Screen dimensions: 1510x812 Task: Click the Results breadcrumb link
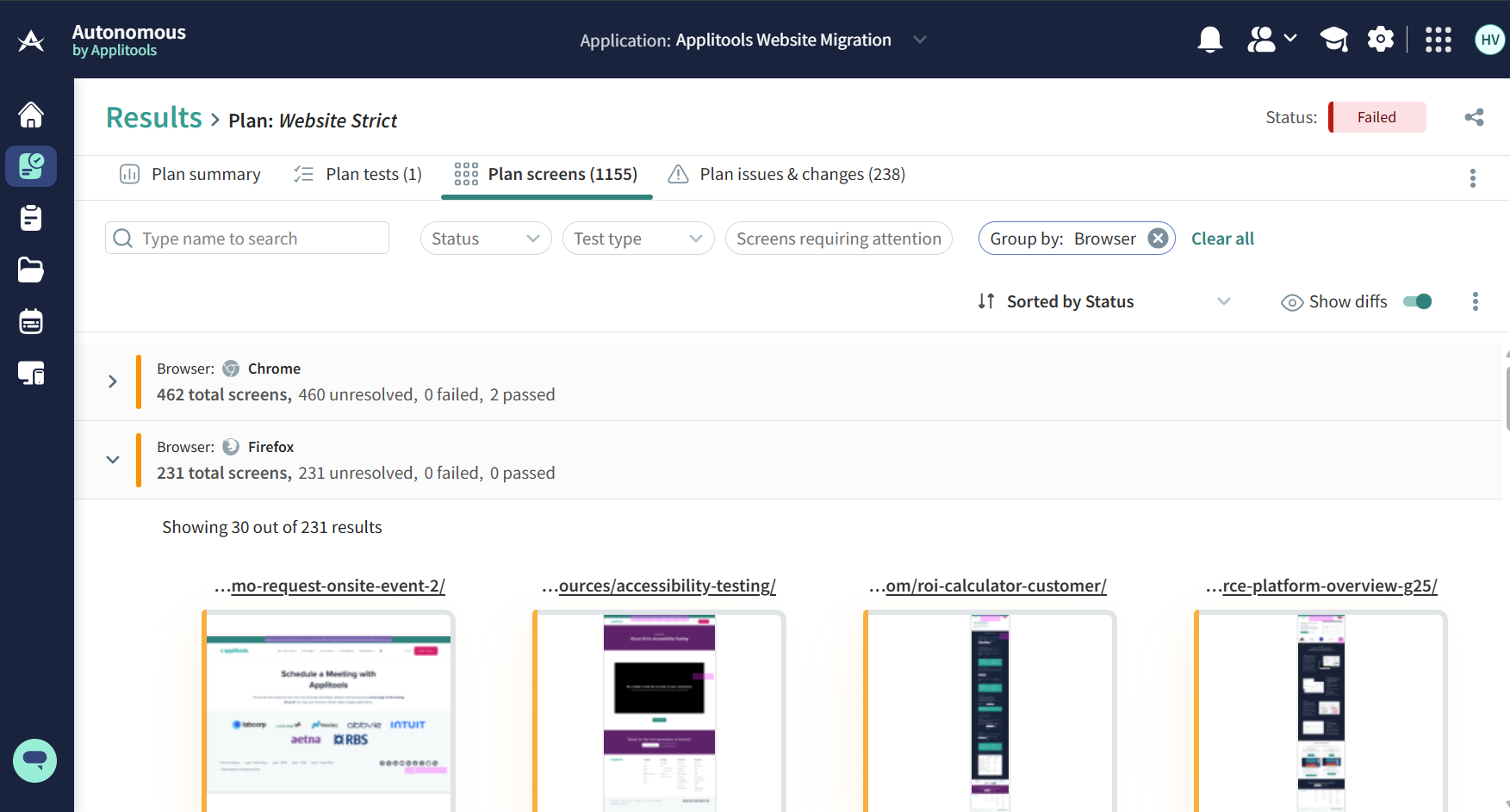(x=154, y=118)
